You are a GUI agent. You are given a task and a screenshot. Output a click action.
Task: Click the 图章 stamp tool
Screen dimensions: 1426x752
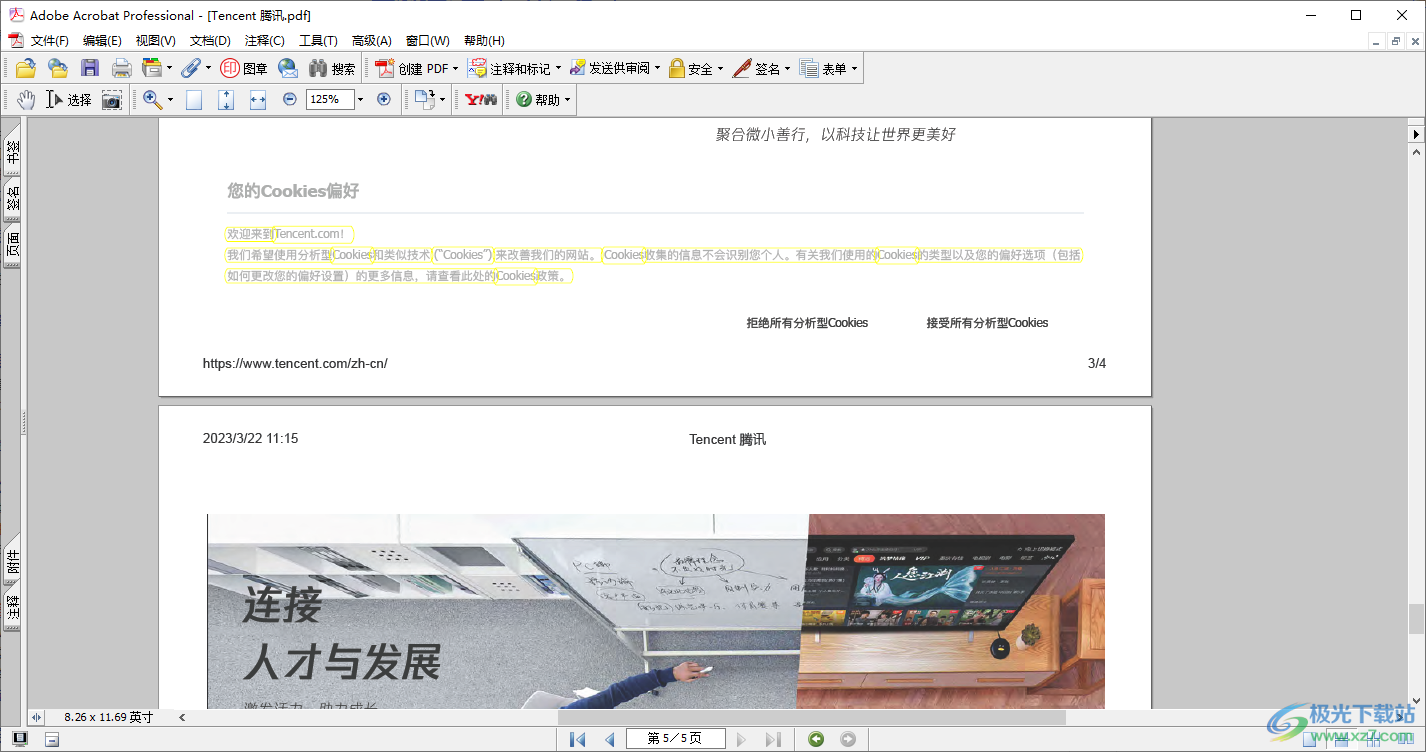pos(244,68)
